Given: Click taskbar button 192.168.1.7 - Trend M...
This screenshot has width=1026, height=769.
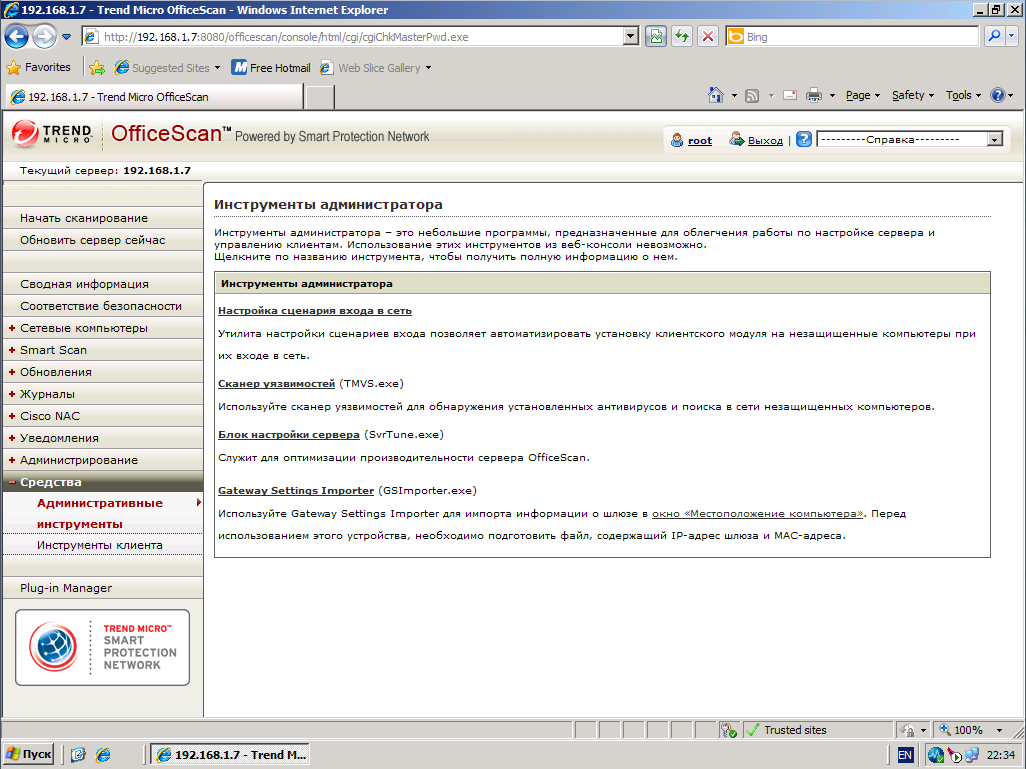Looking at the screenshot, I should [230, 755].
